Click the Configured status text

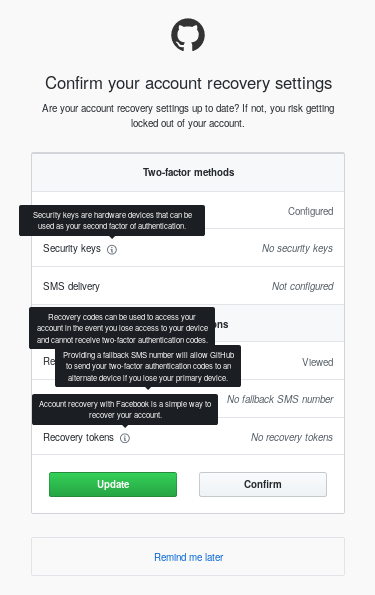tap(310, 211)
